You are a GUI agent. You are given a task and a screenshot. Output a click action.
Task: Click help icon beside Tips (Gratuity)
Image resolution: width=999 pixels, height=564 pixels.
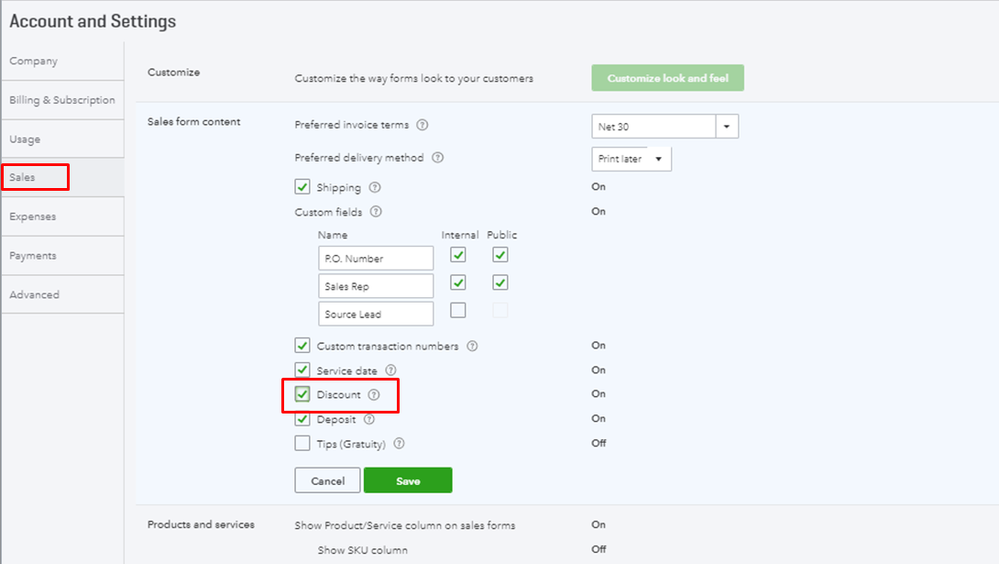pyautogui.click(x=399, y=443)
